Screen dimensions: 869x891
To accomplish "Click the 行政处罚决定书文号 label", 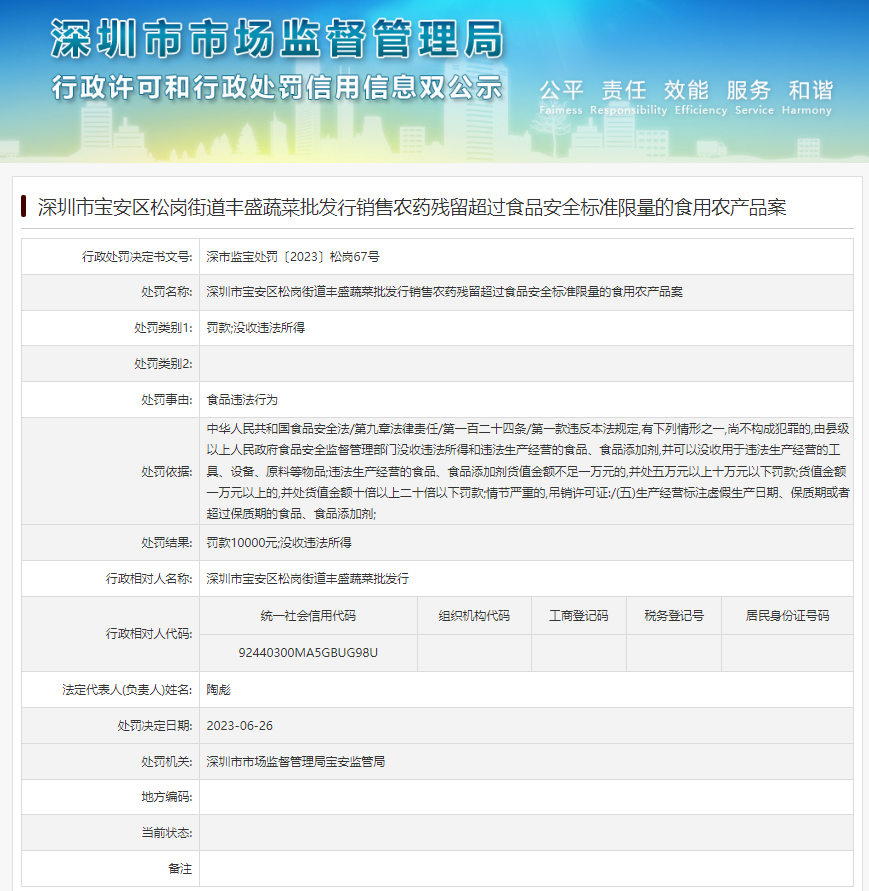I will [137, 257].
